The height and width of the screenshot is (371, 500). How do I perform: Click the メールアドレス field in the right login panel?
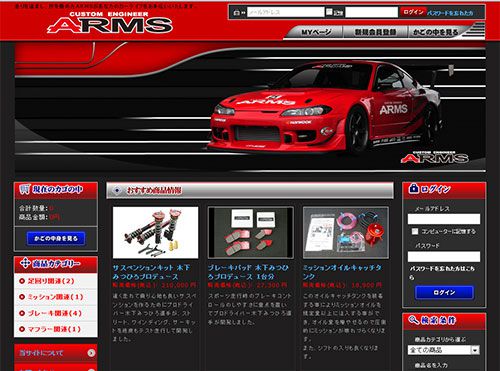[x=444, y=219]
